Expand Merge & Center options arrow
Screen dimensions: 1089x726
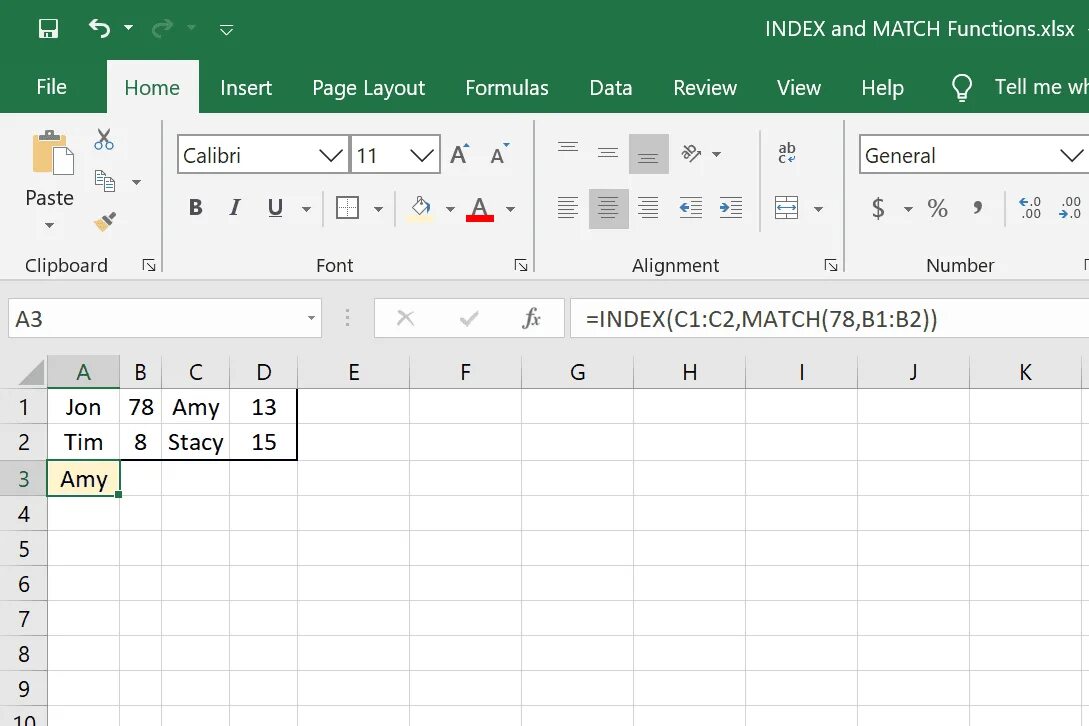click(818, 208)
